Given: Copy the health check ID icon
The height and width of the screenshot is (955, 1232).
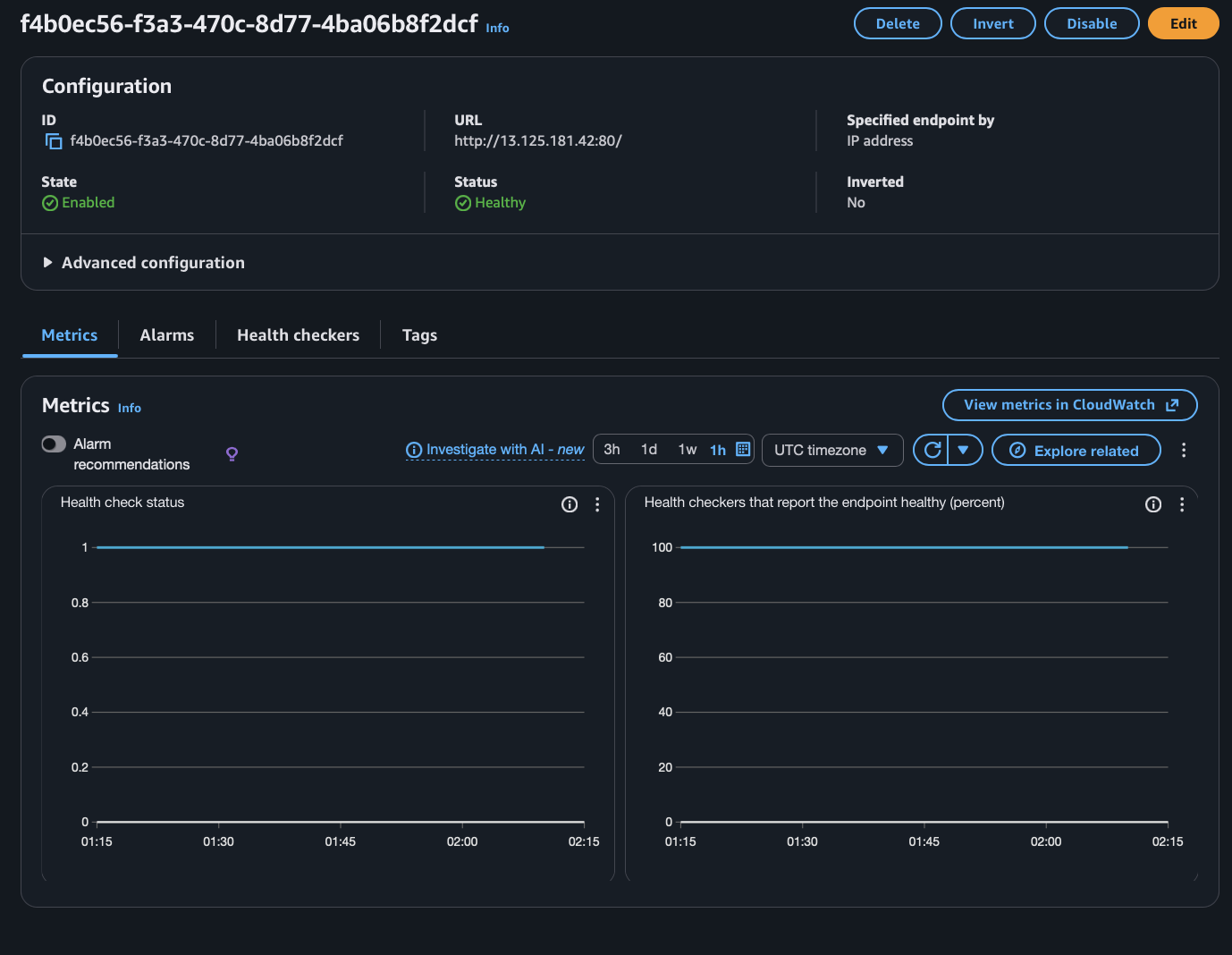Looking at the screenshot, I should [54, 141].
